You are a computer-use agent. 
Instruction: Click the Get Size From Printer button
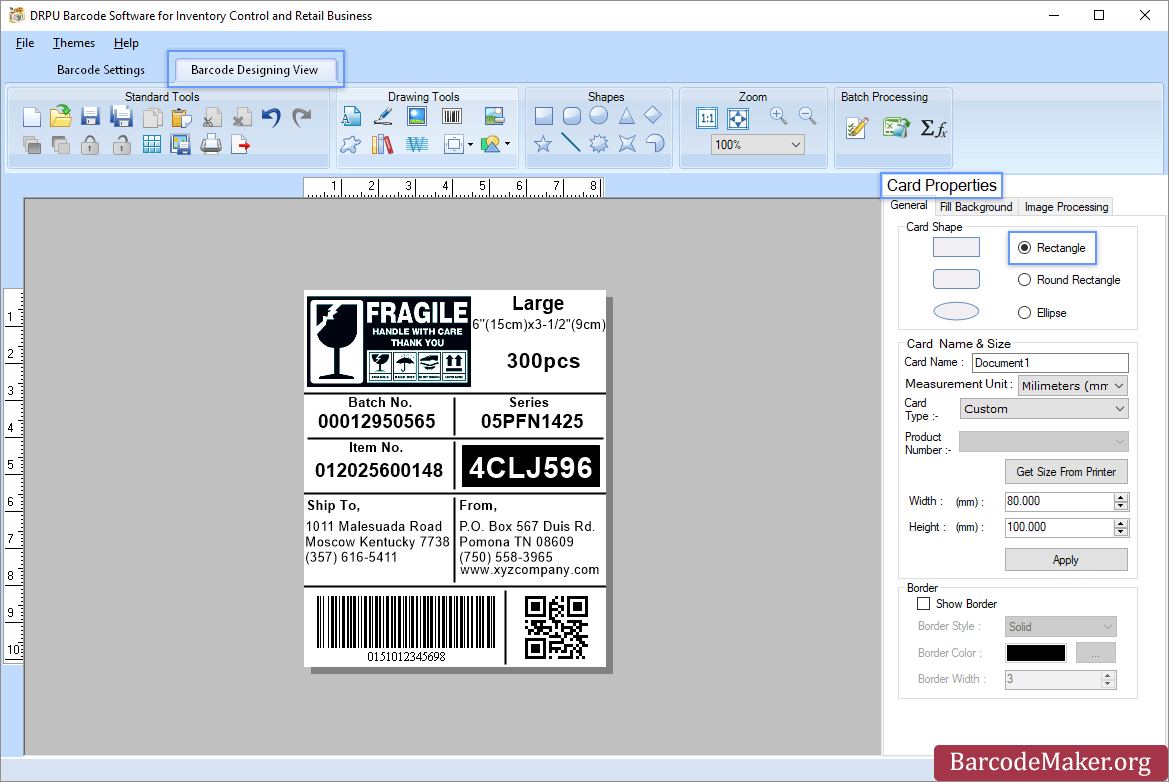click(1066, 472)
